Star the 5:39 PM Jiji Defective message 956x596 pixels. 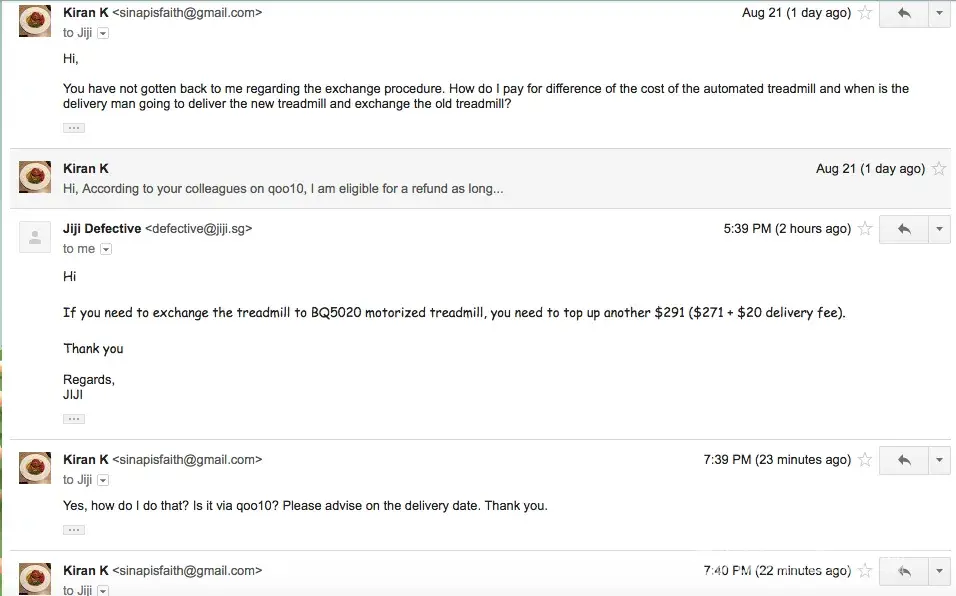865,229
